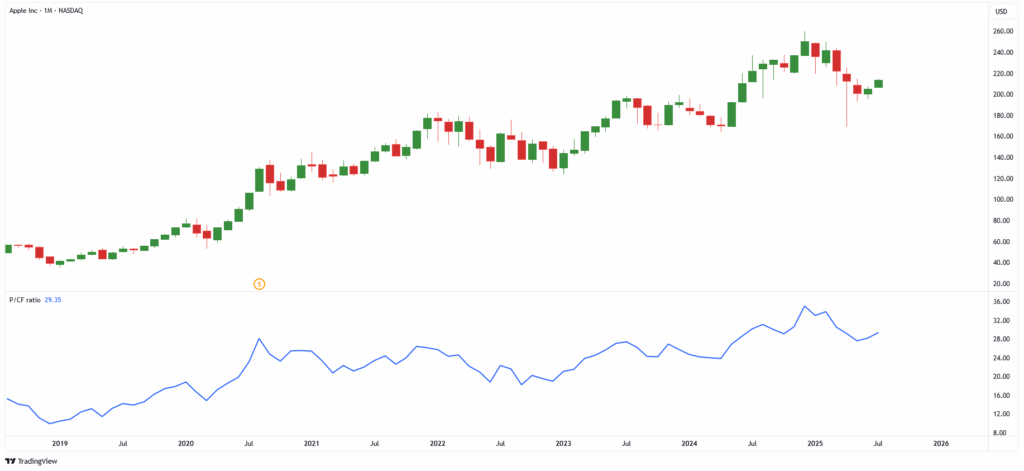Click the 40.00 price scale label
Screen dimensions: 1024x471
tap(1001, 262)
